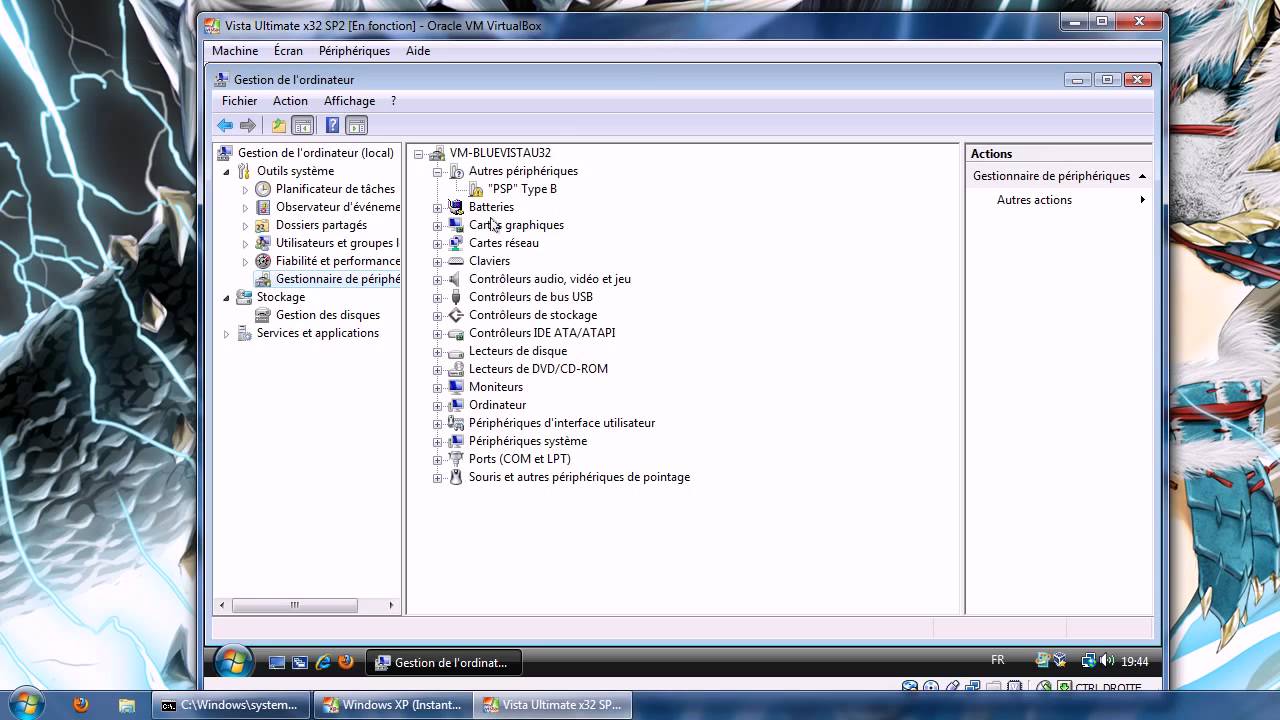Screen dimensions: 1280x720
Task: Click the Planificateur de tâches clock icon
Action: click(x=263, y=189)
